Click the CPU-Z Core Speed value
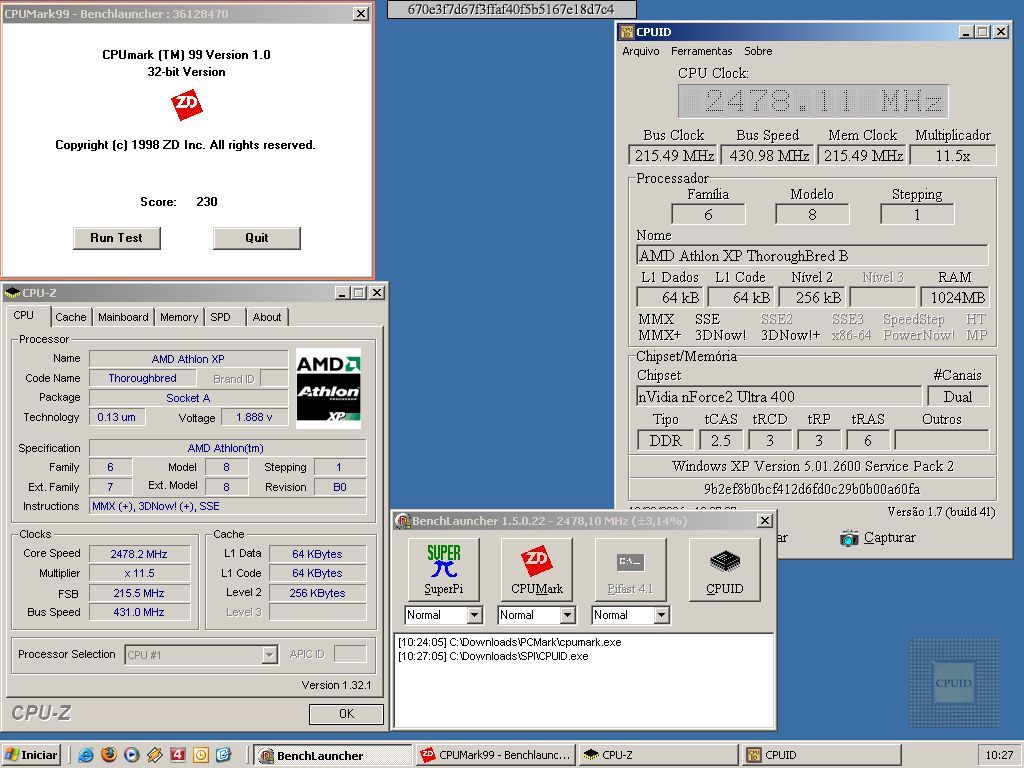 139,554
